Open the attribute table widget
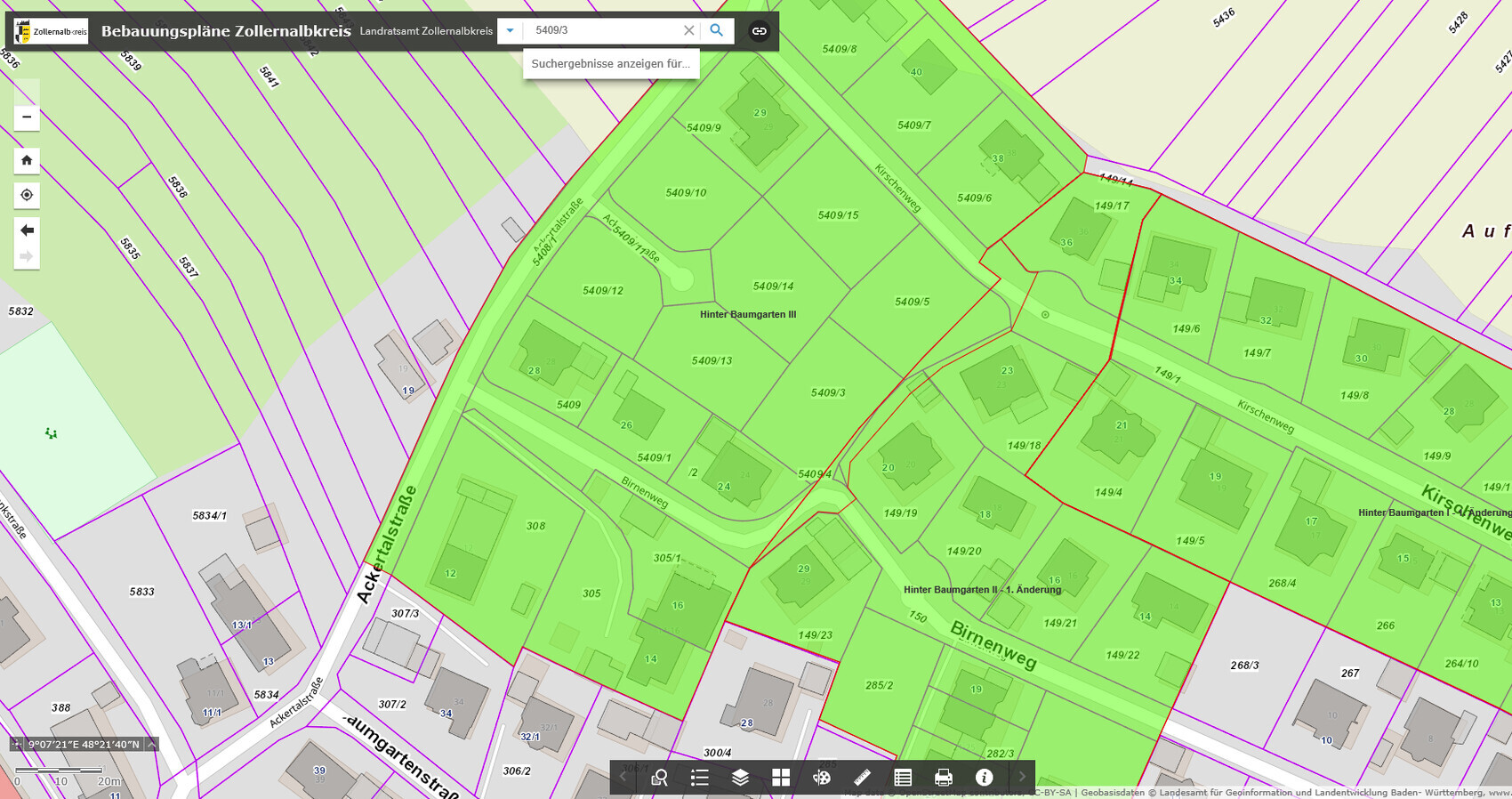1512x799 pixels. point(903,778)
